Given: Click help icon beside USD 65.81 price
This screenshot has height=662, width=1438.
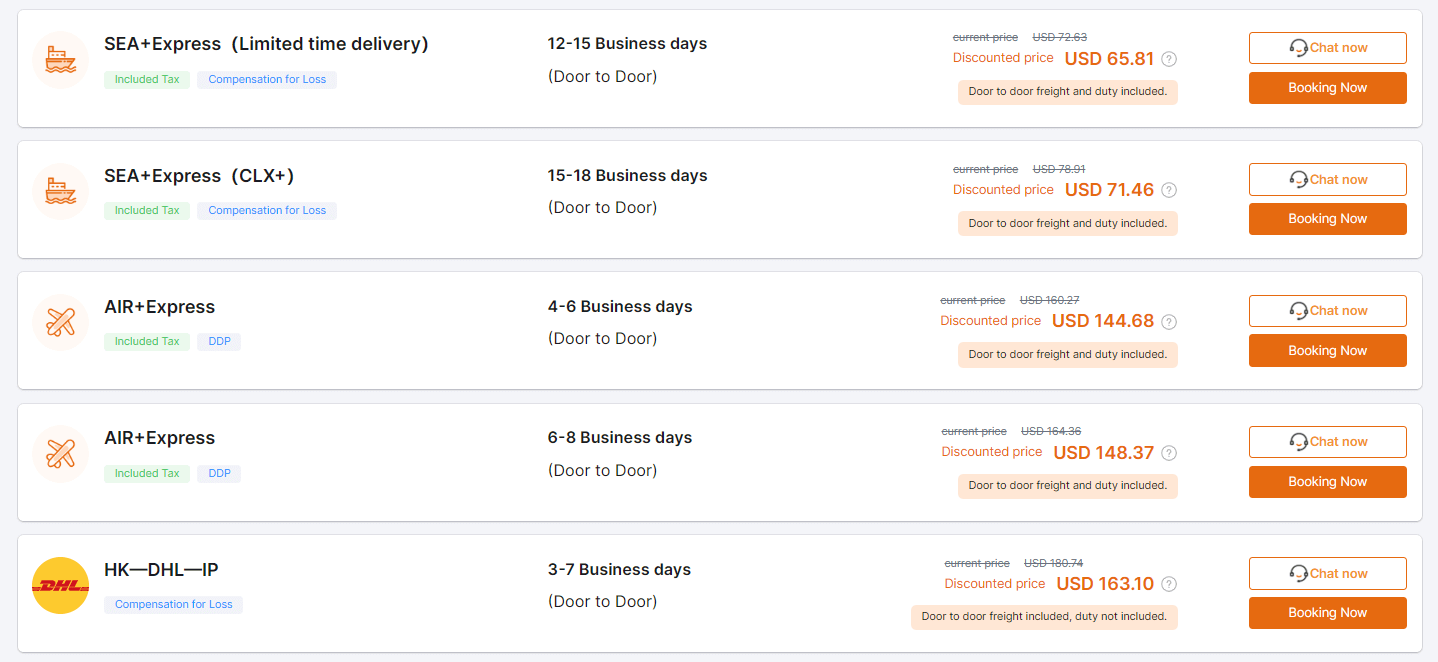Looking at the screenshot, I should [1169, 59].
